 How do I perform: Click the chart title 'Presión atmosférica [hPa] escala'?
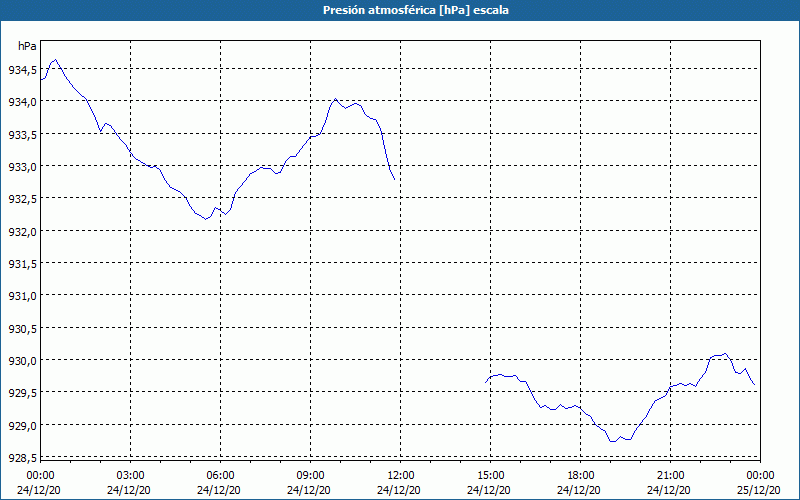point(416,10)
